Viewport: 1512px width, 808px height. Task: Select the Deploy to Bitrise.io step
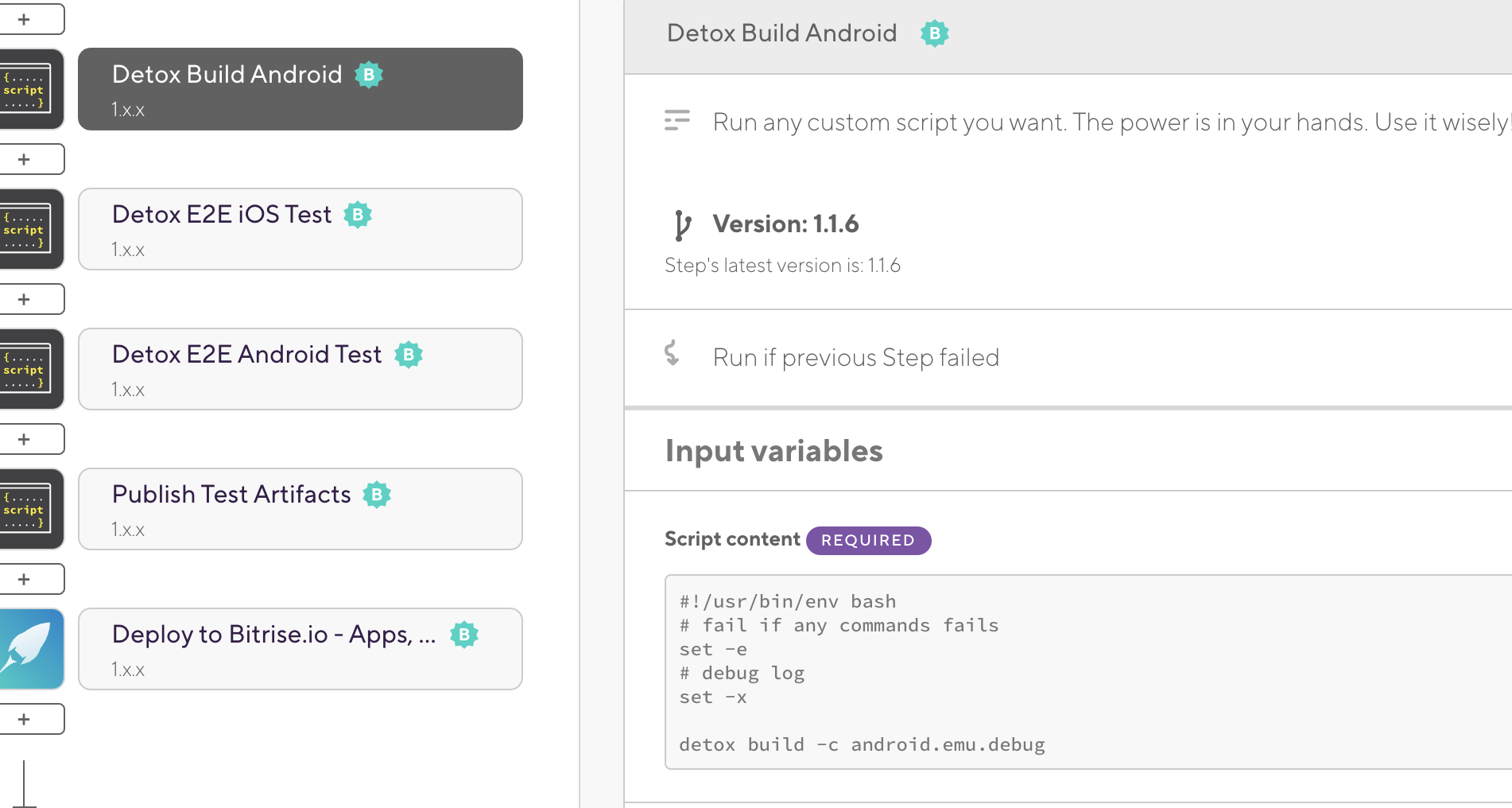coord(300,649)
